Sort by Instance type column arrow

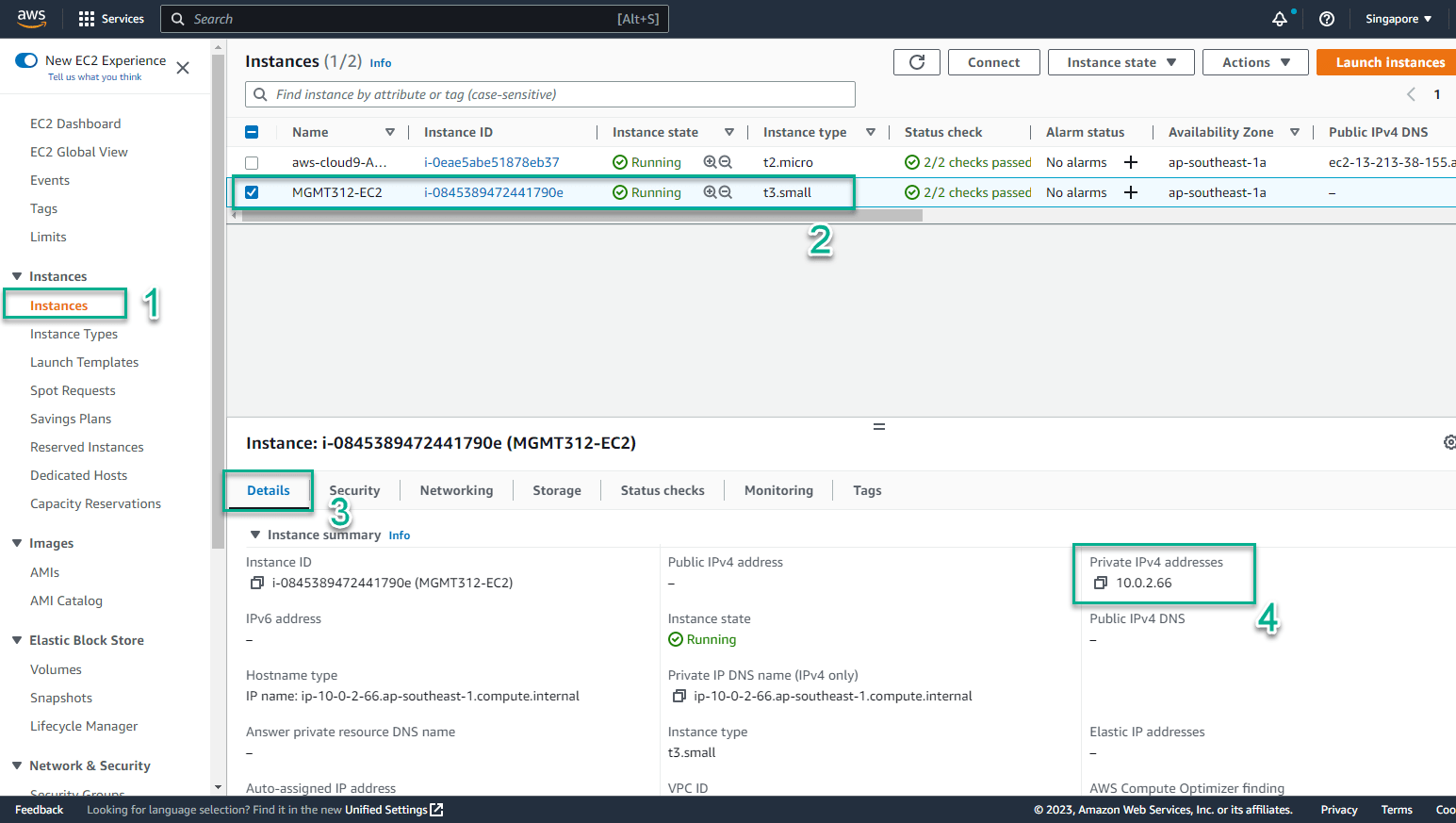871,132
